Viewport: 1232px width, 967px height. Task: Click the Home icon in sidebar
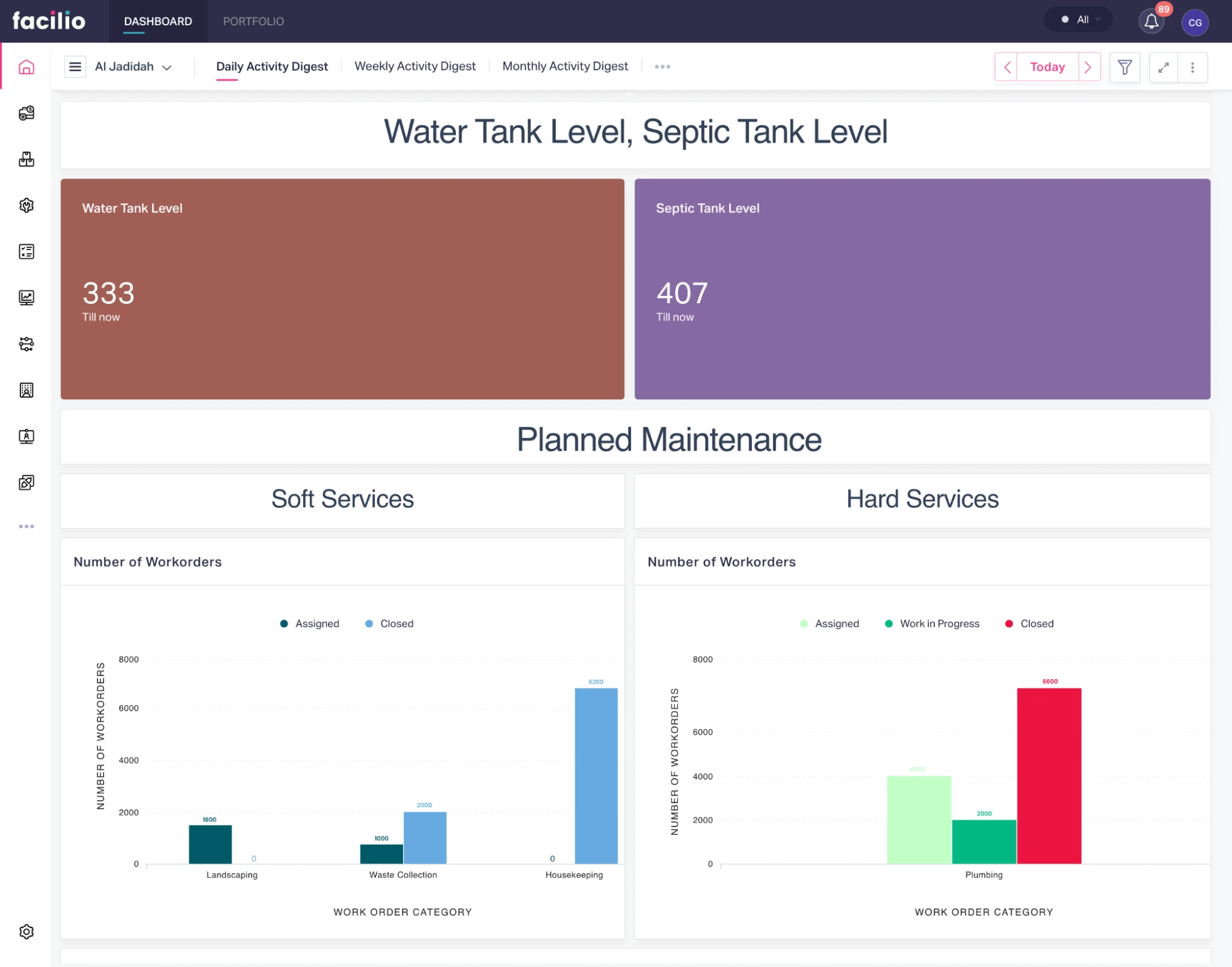point(26,67)
